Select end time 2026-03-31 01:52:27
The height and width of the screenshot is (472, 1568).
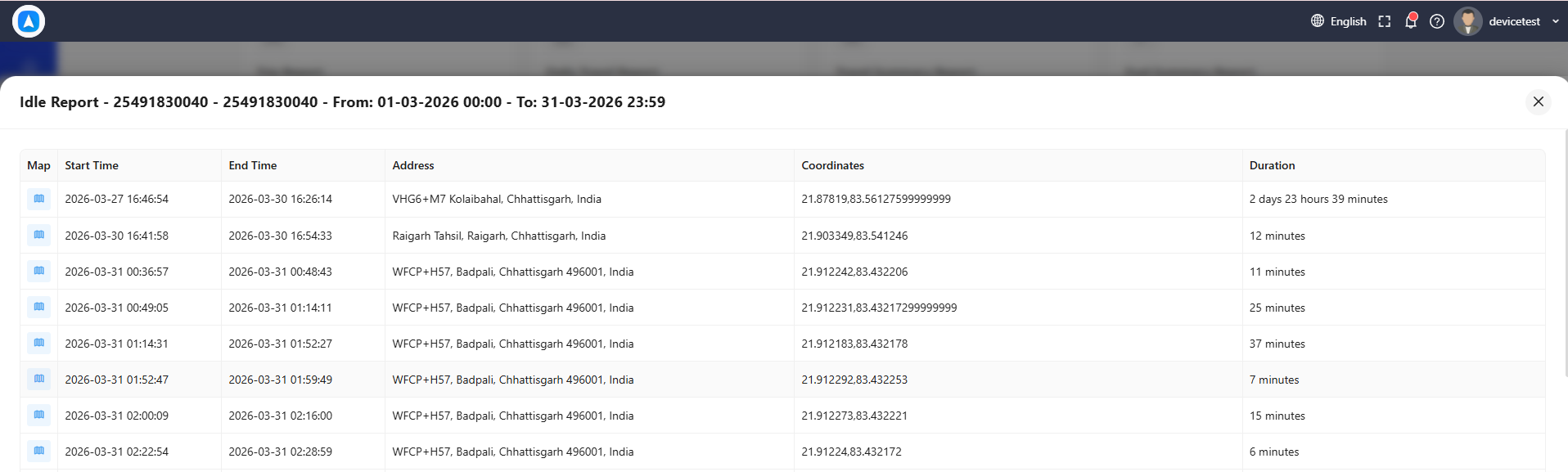[281, 344]
